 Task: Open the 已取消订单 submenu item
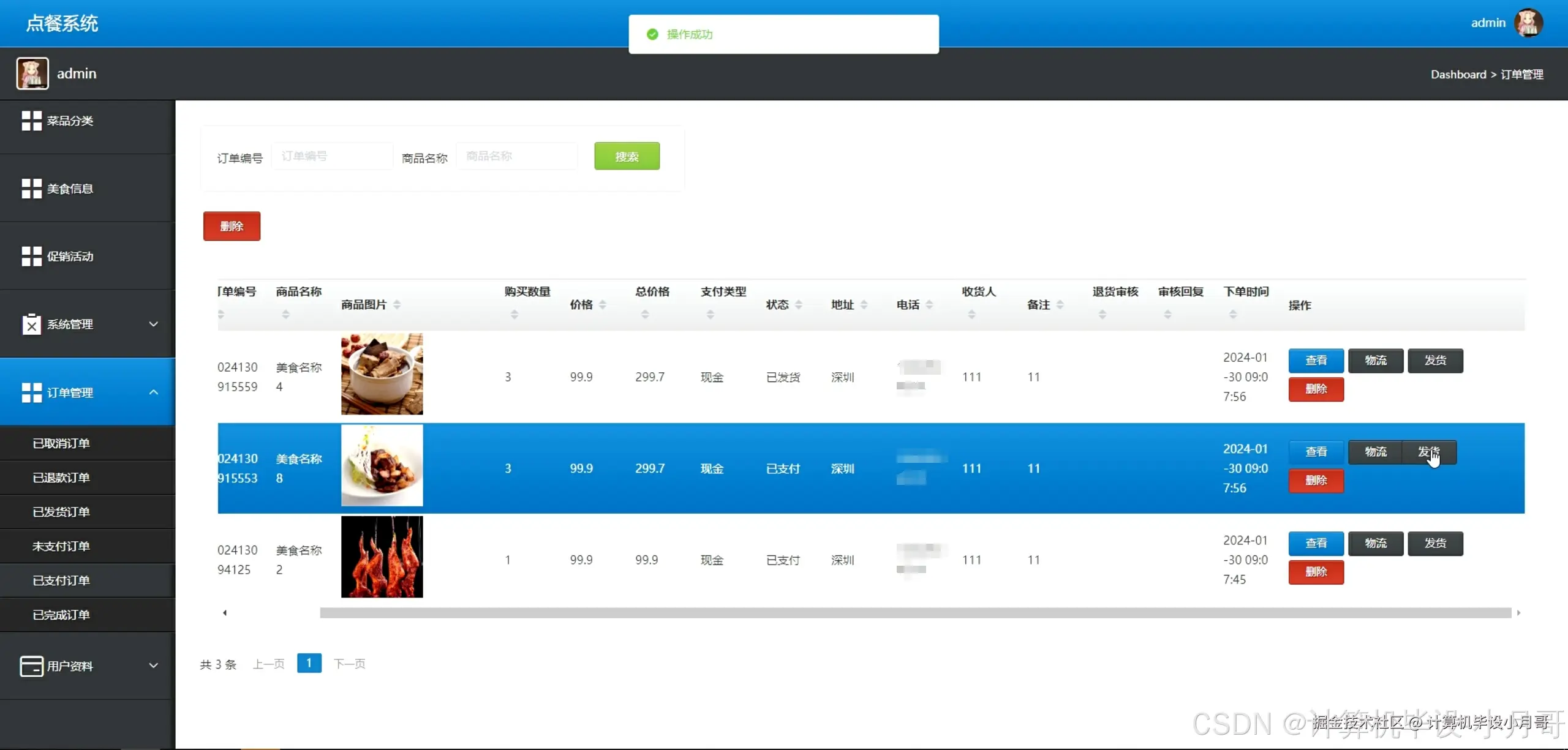[x=61, y=443]
